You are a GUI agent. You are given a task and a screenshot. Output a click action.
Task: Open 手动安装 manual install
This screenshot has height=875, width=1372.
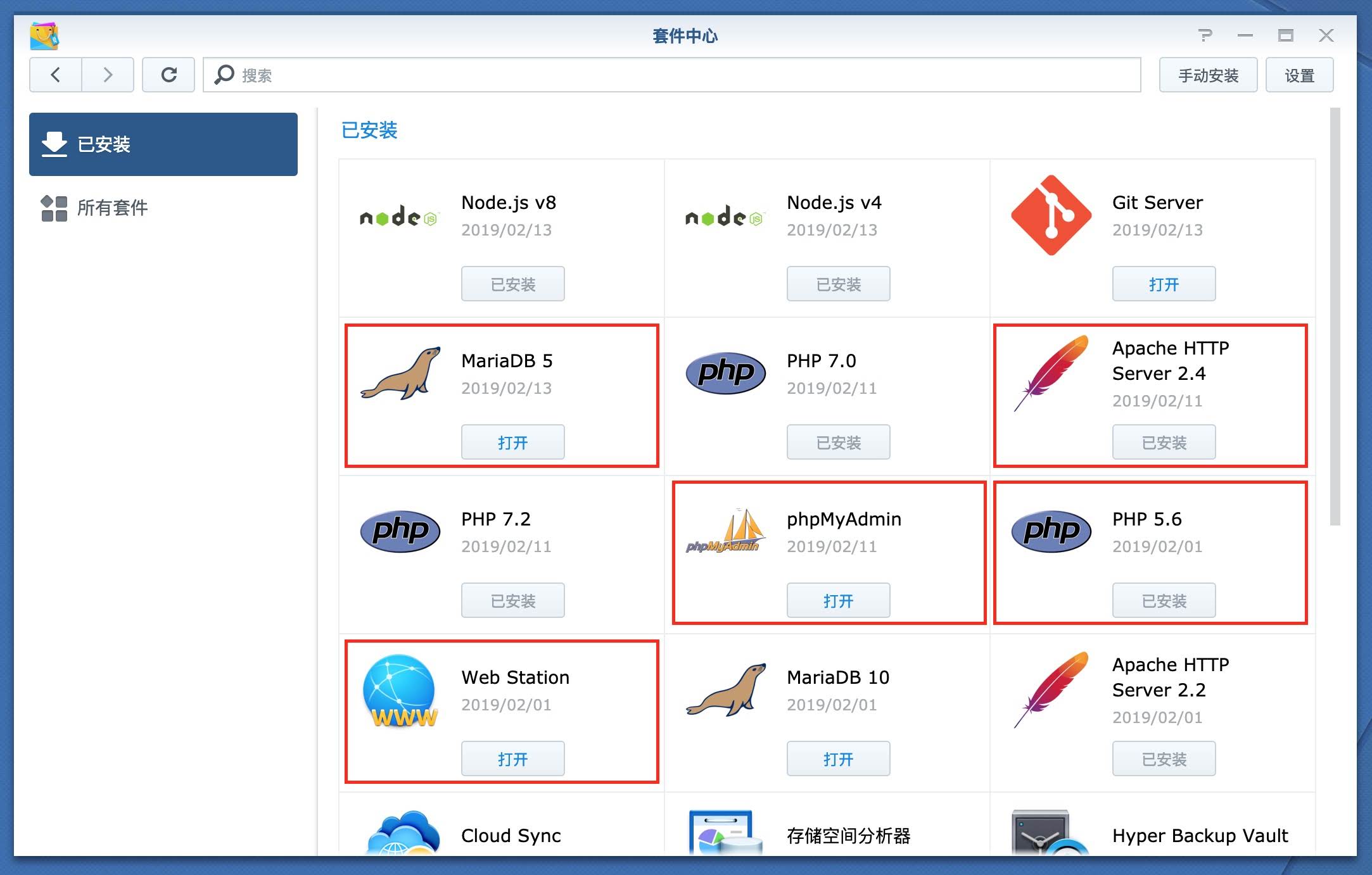pyautogui.click(x=1208, y=75)
